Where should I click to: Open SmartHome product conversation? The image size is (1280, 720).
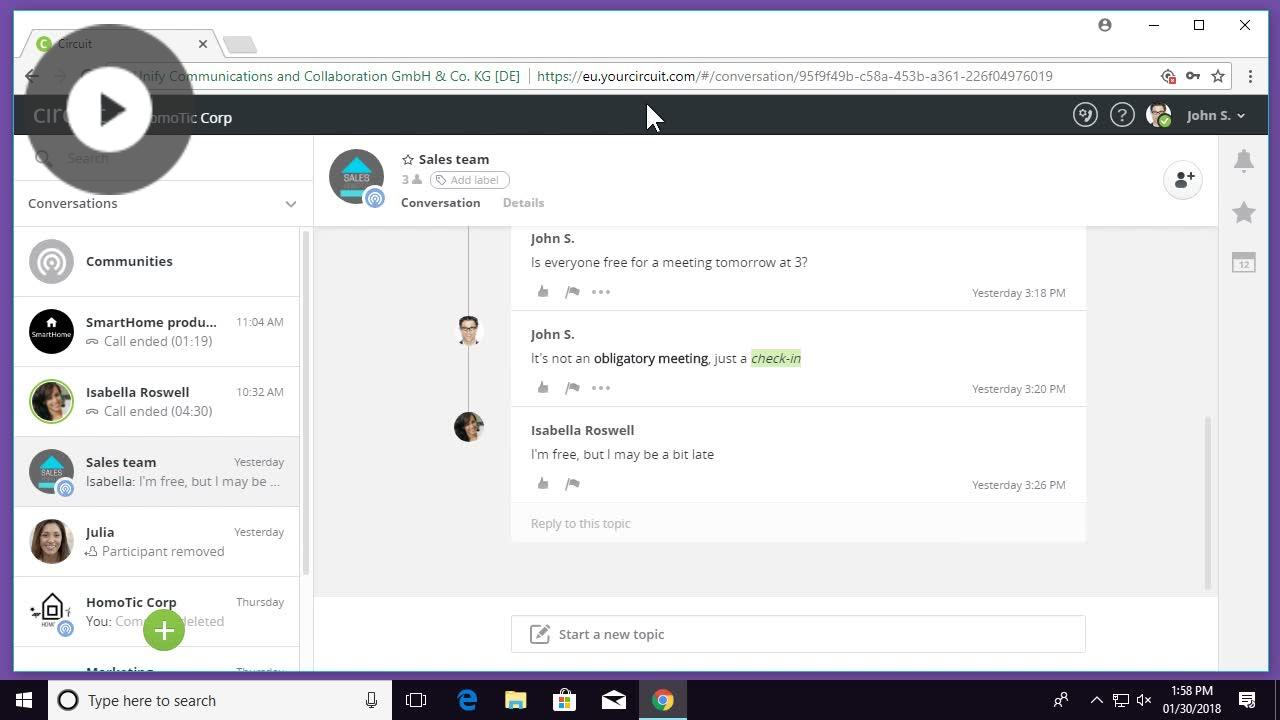[x=156, y=331]
